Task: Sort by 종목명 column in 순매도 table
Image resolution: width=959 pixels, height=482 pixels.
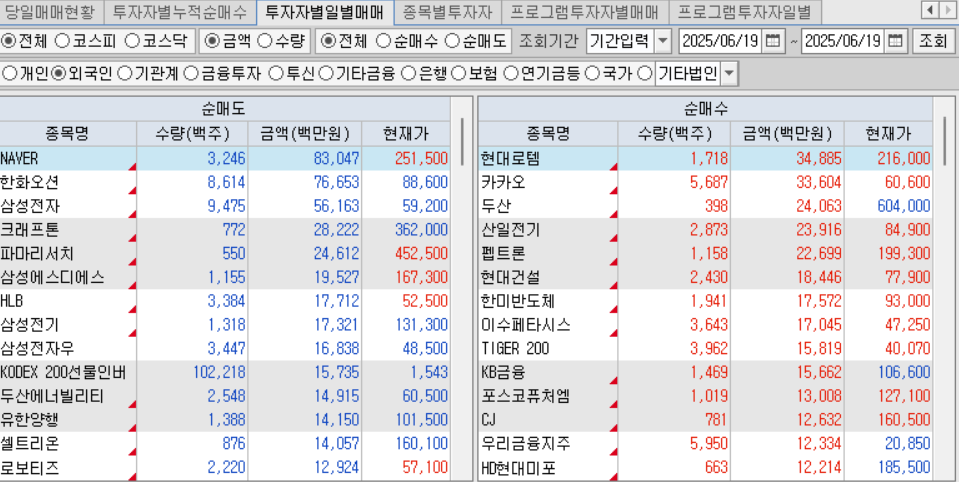Action: coord(68,133)
